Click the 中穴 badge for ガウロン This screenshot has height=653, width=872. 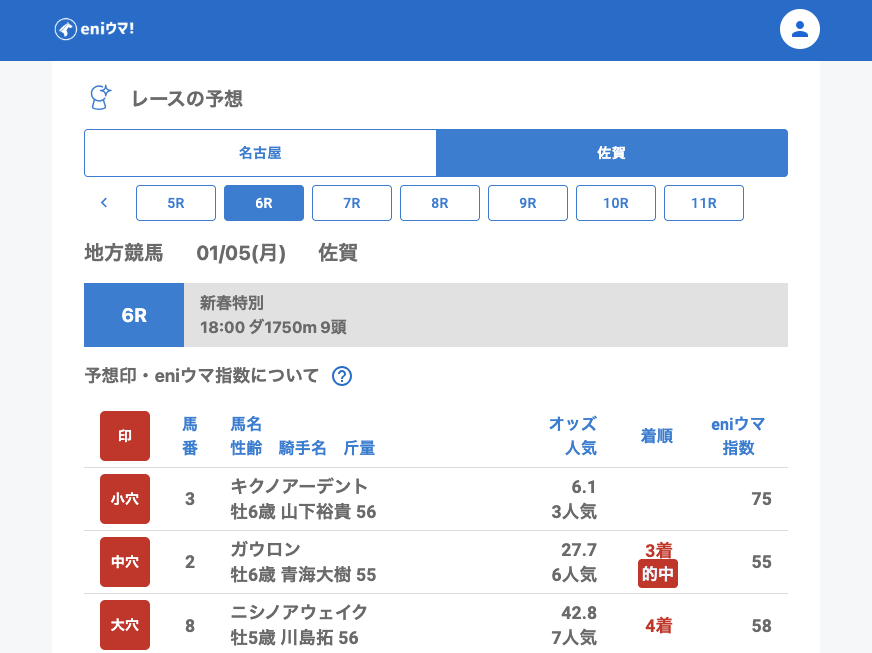[x=125, y=562]
